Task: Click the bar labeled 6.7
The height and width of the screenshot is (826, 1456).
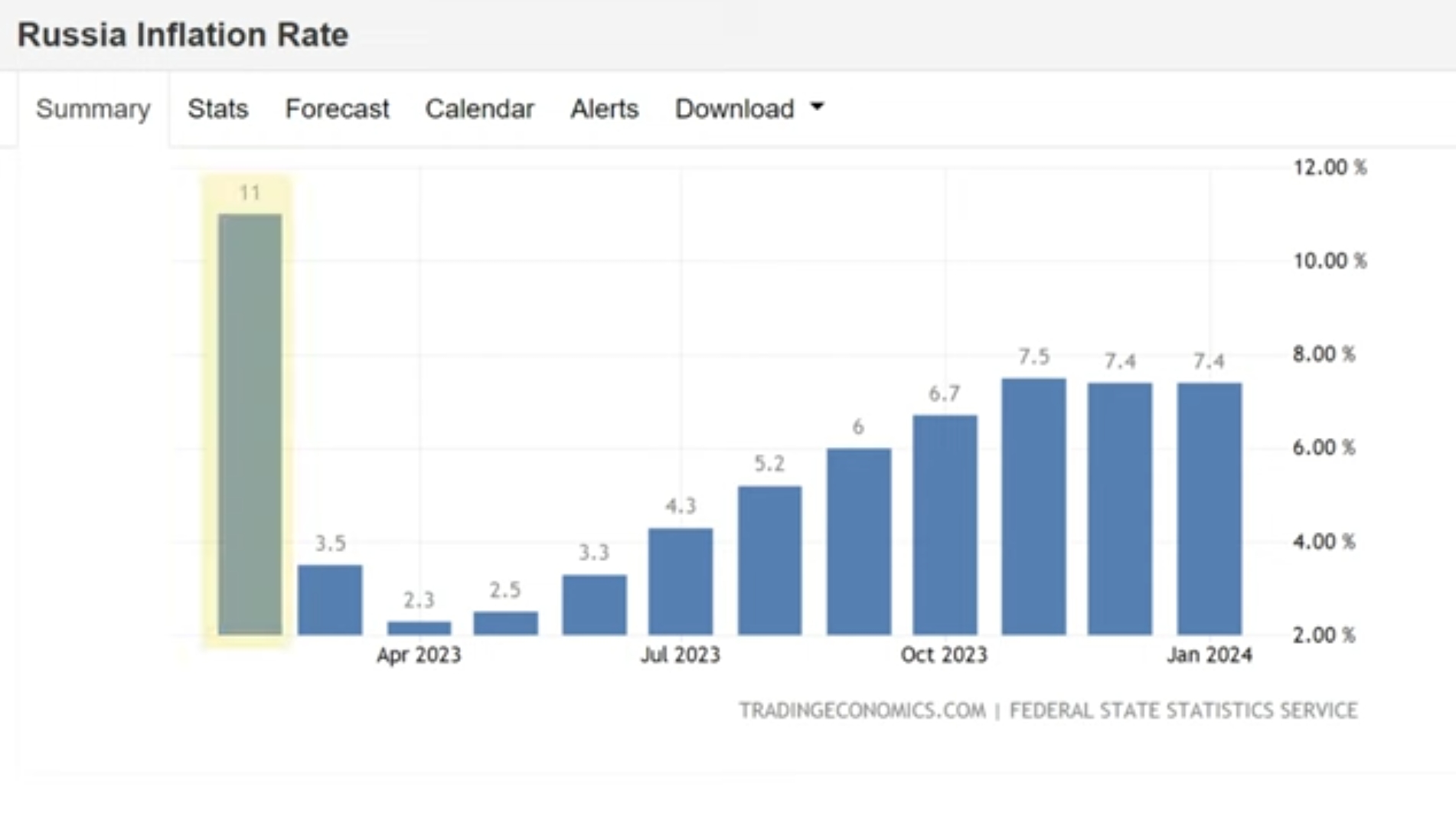Action: coord(945,525)
